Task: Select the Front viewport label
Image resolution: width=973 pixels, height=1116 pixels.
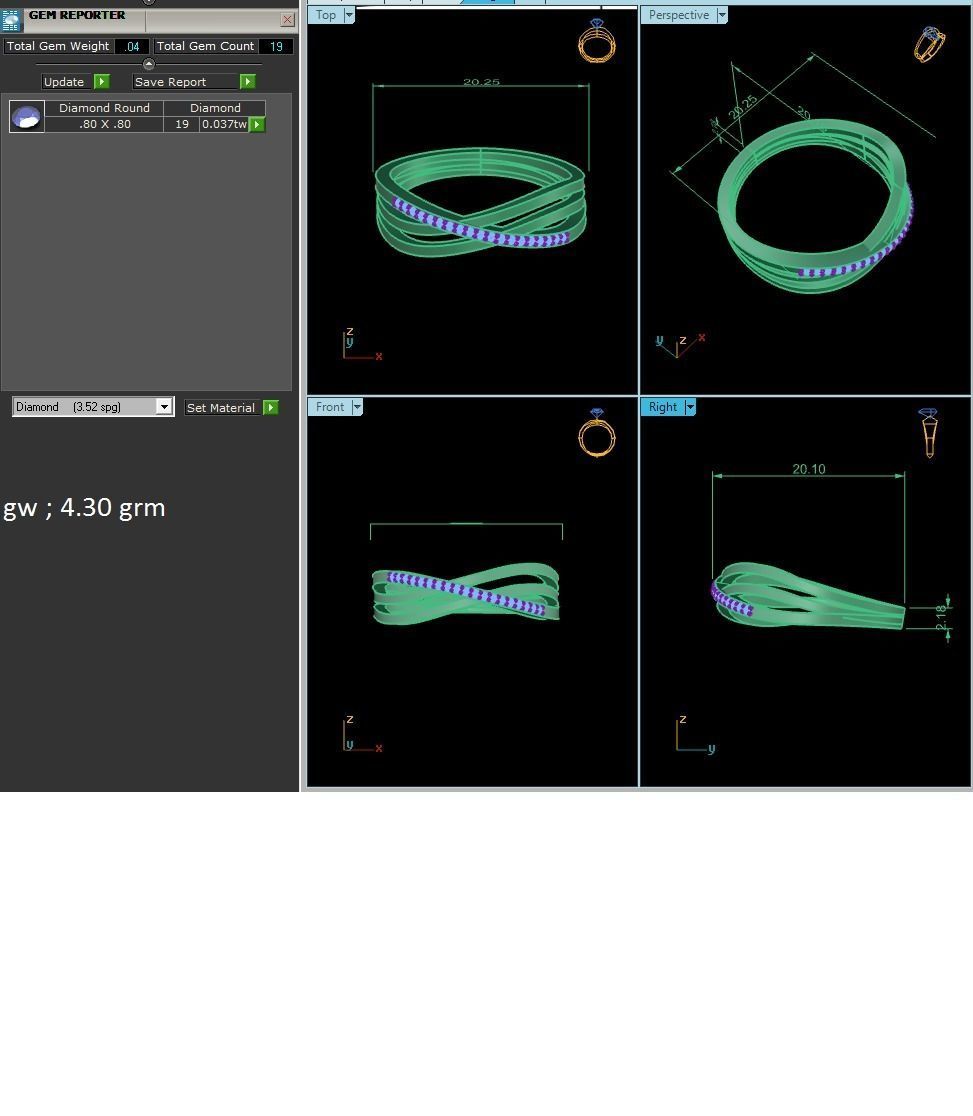Action: 330,407
